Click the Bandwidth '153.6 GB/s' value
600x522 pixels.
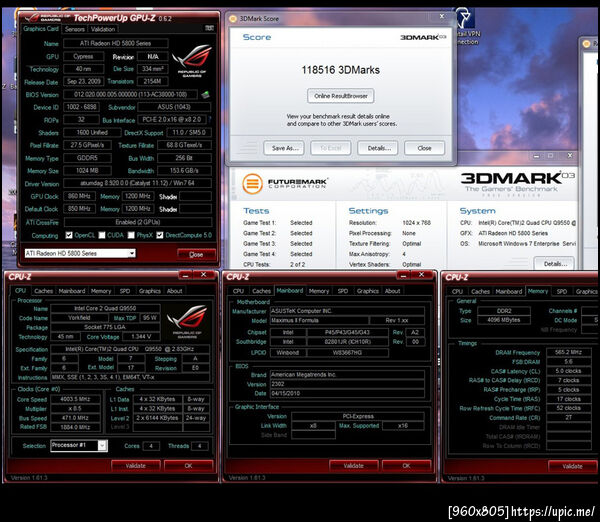(x=184, y=171)
